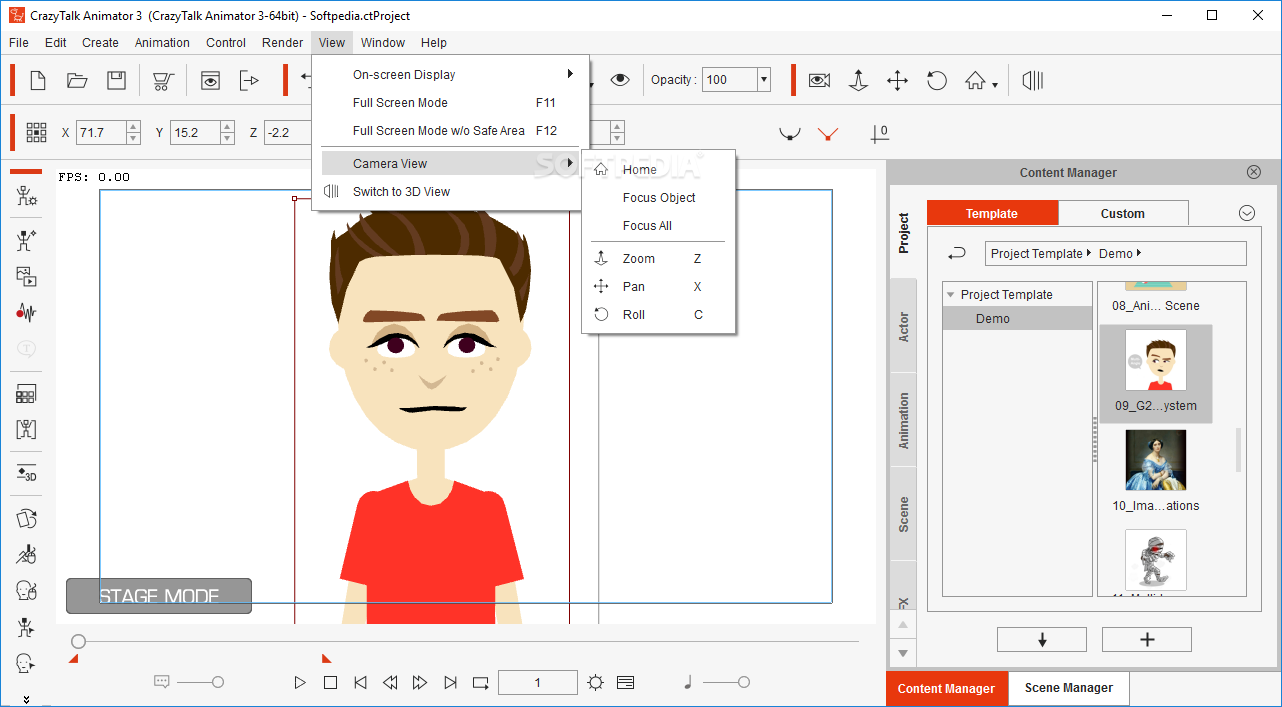Save the project with the floppy disk icon
The width and height of the screenshot is (1282, 707).
tap(117, 80)
